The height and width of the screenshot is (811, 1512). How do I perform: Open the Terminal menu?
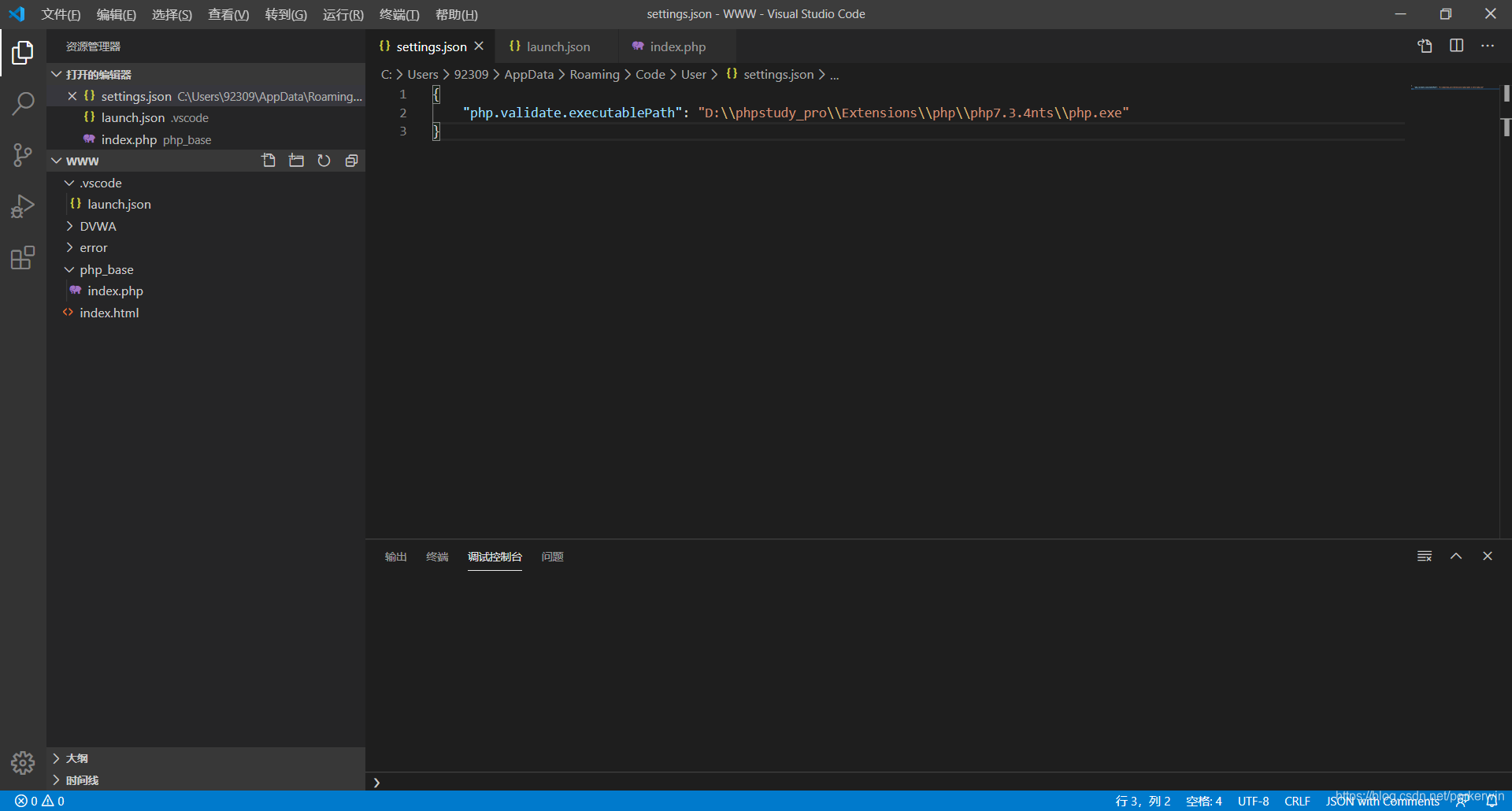(x=399, y=14)
